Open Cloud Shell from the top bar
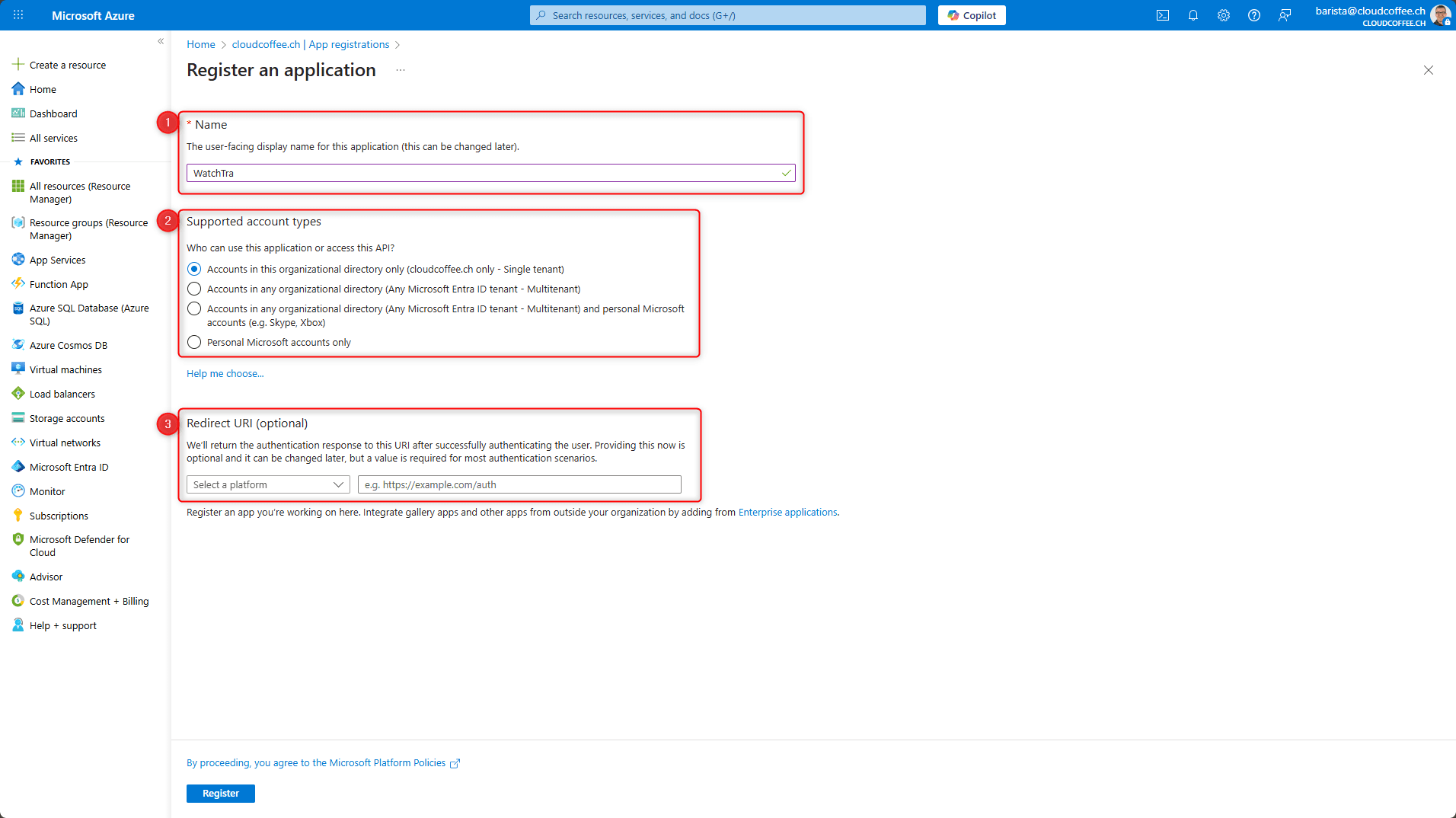Screen dimensions: 1456x818 click(x=1162, y=15)
